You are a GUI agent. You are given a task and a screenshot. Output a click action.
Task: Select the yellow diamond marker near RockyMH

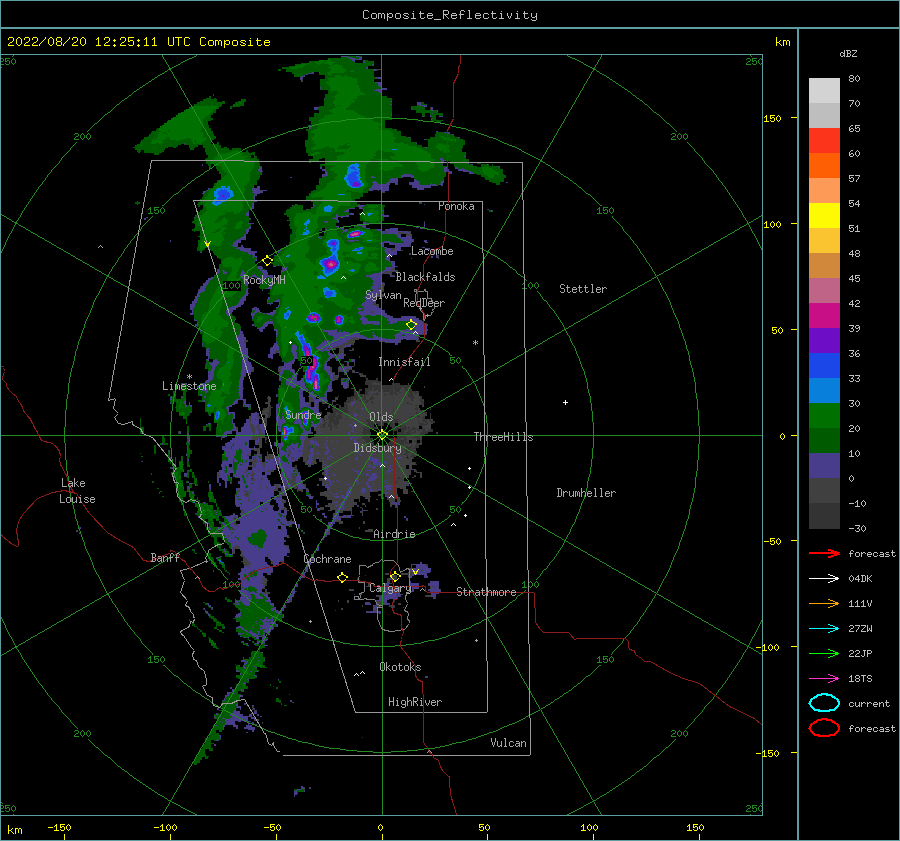point(267,261)
